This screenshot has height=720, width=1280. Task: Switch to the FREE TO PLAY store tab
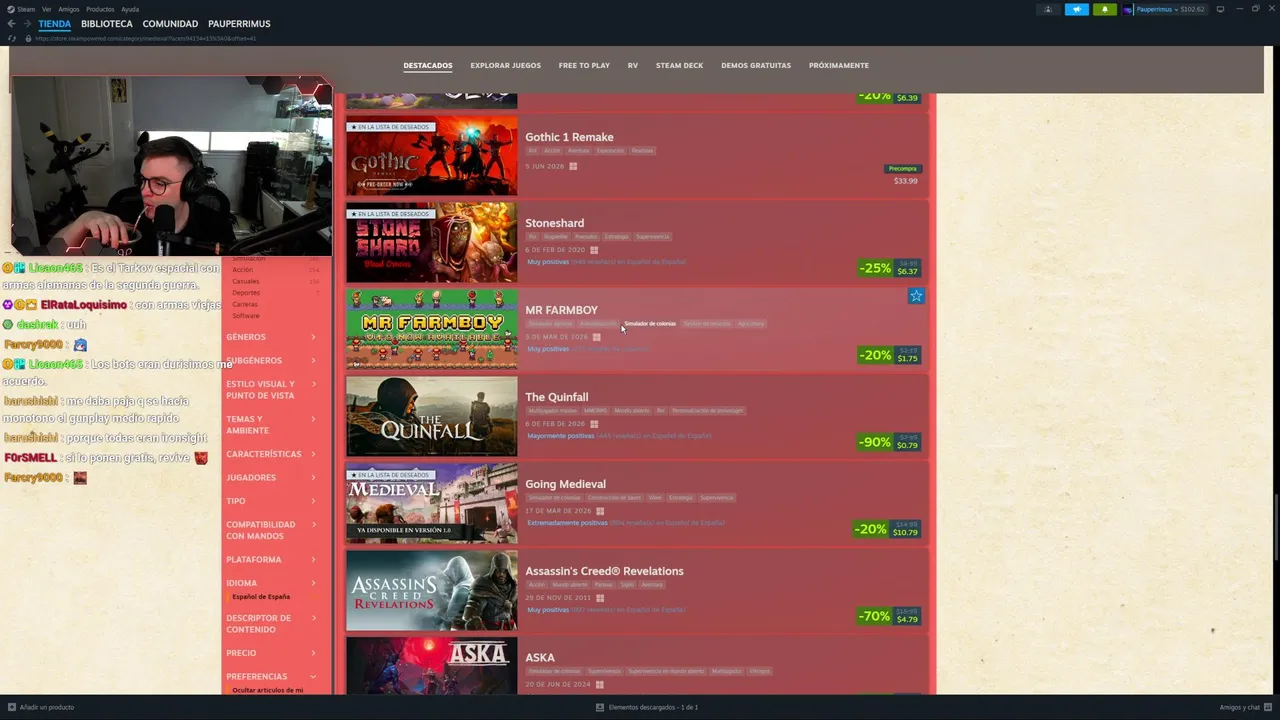(x=584, y=65)
